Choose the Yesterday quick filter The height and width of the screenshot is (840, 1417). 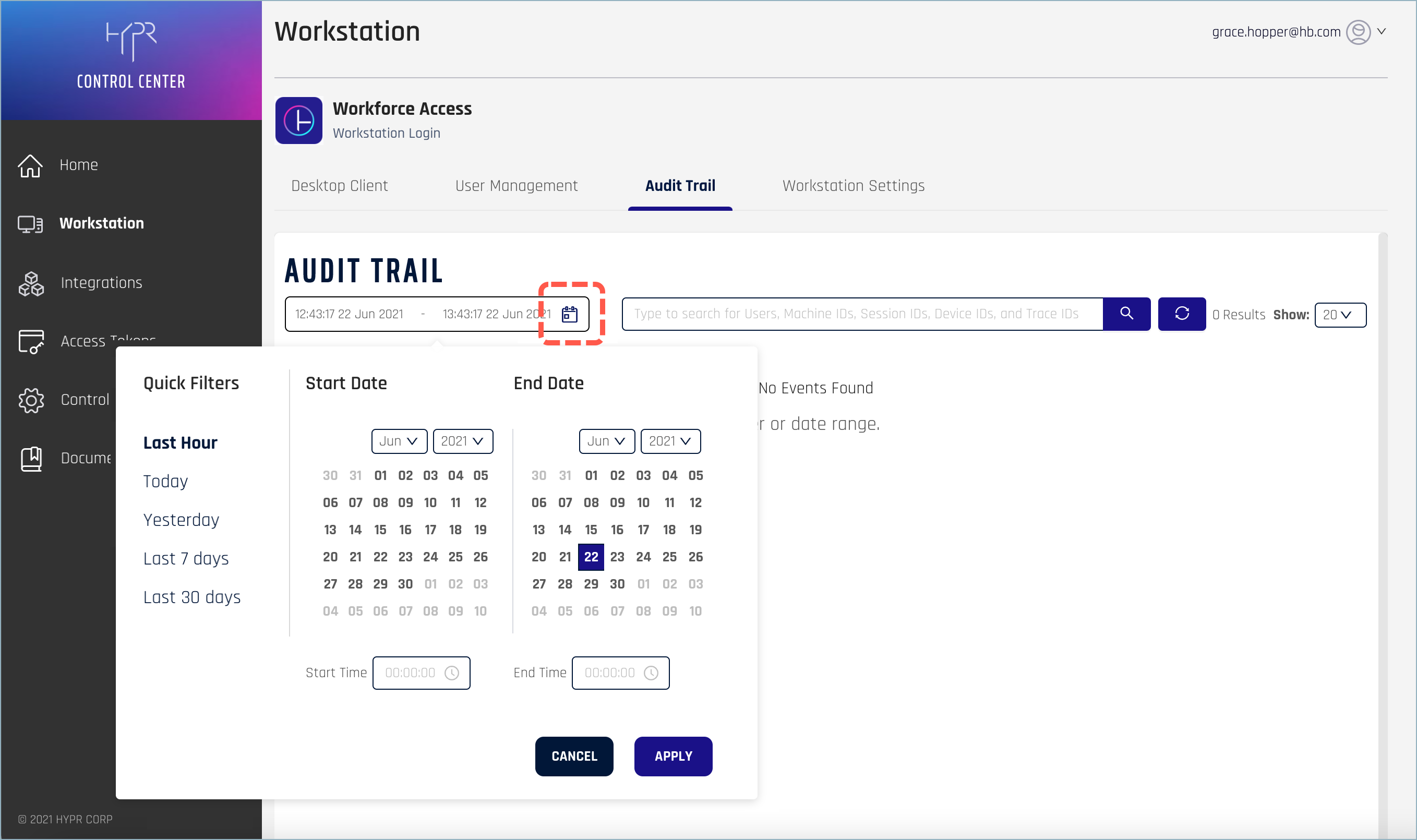pyautogui.click(x=181, y=520)
